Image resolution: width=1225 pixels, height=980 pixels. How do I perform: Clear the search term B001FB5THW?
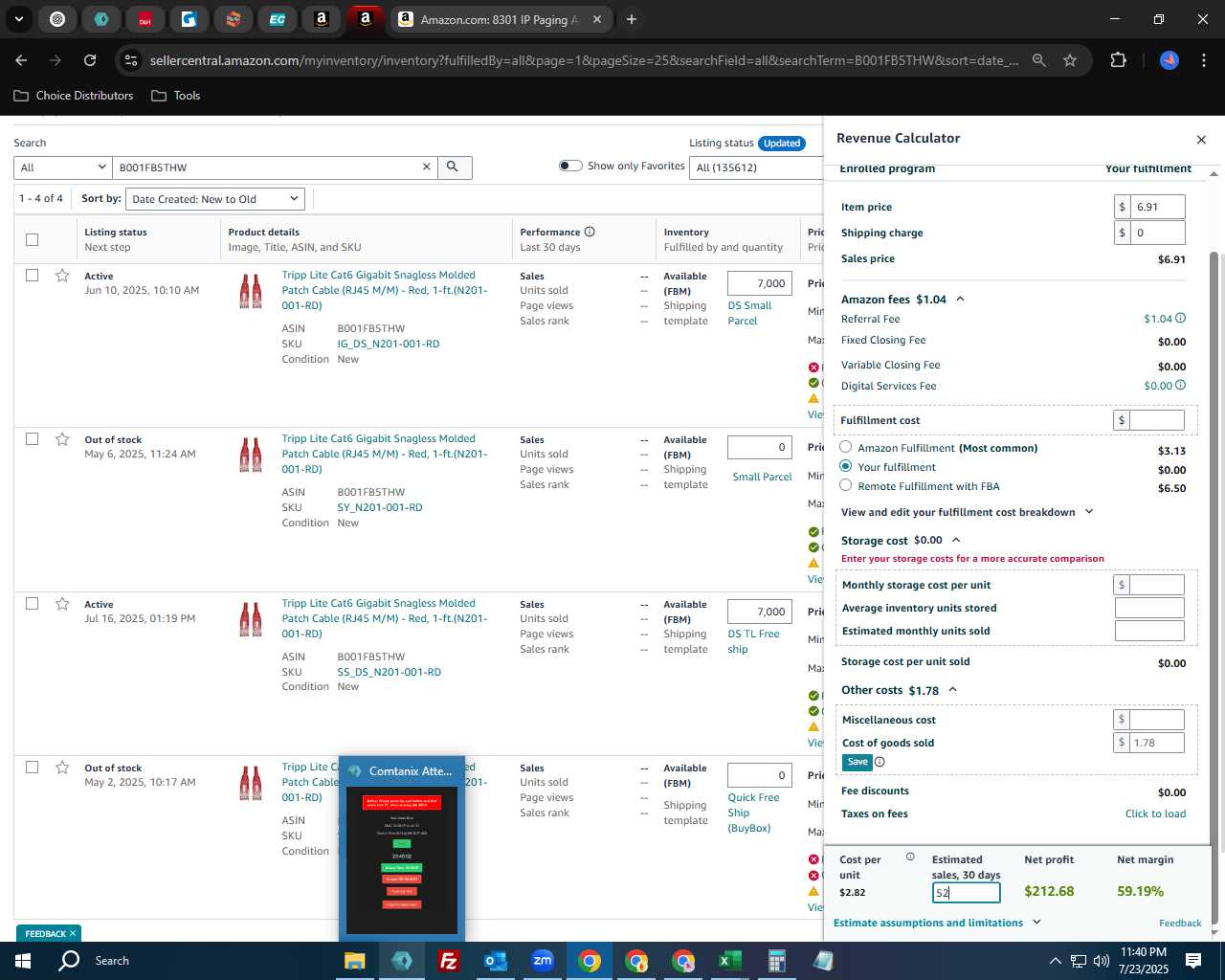427,167
